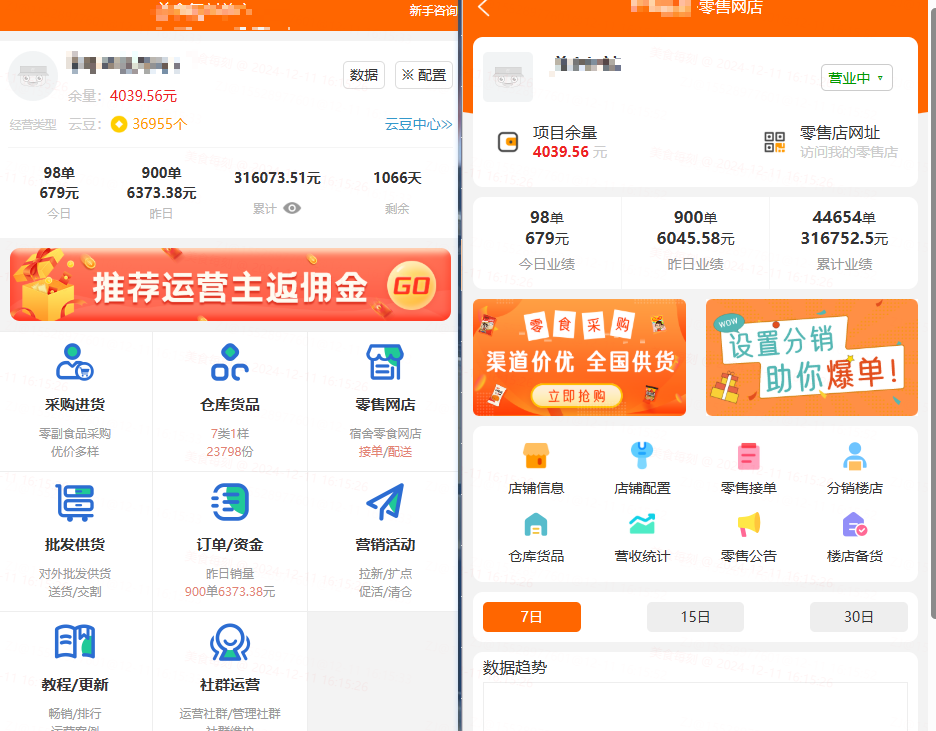This screenshot has width=936, height=731.
Task: Switch to the 15日 tab
Action: pyautogui.click(x=695, y=616)
